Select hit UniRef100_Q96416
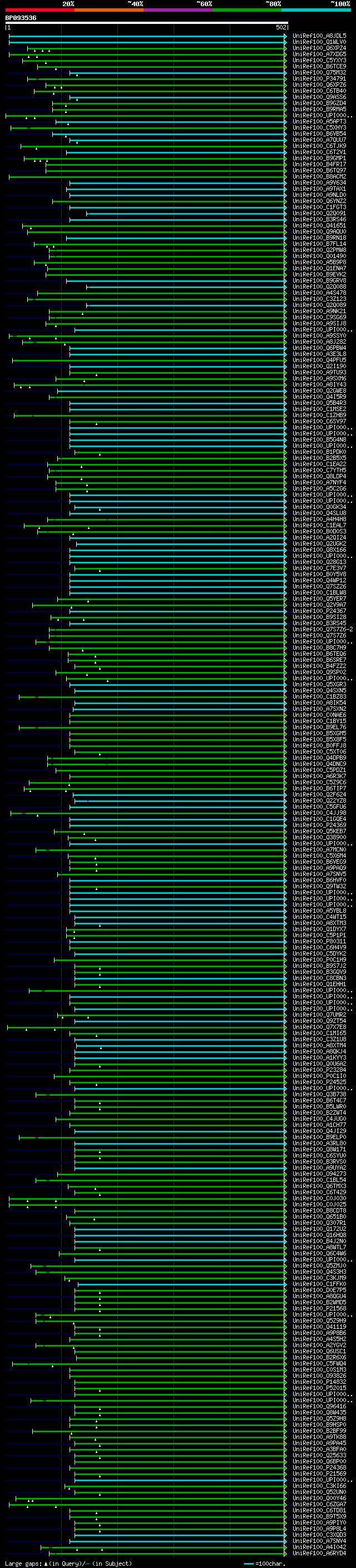 point(319,1406)
